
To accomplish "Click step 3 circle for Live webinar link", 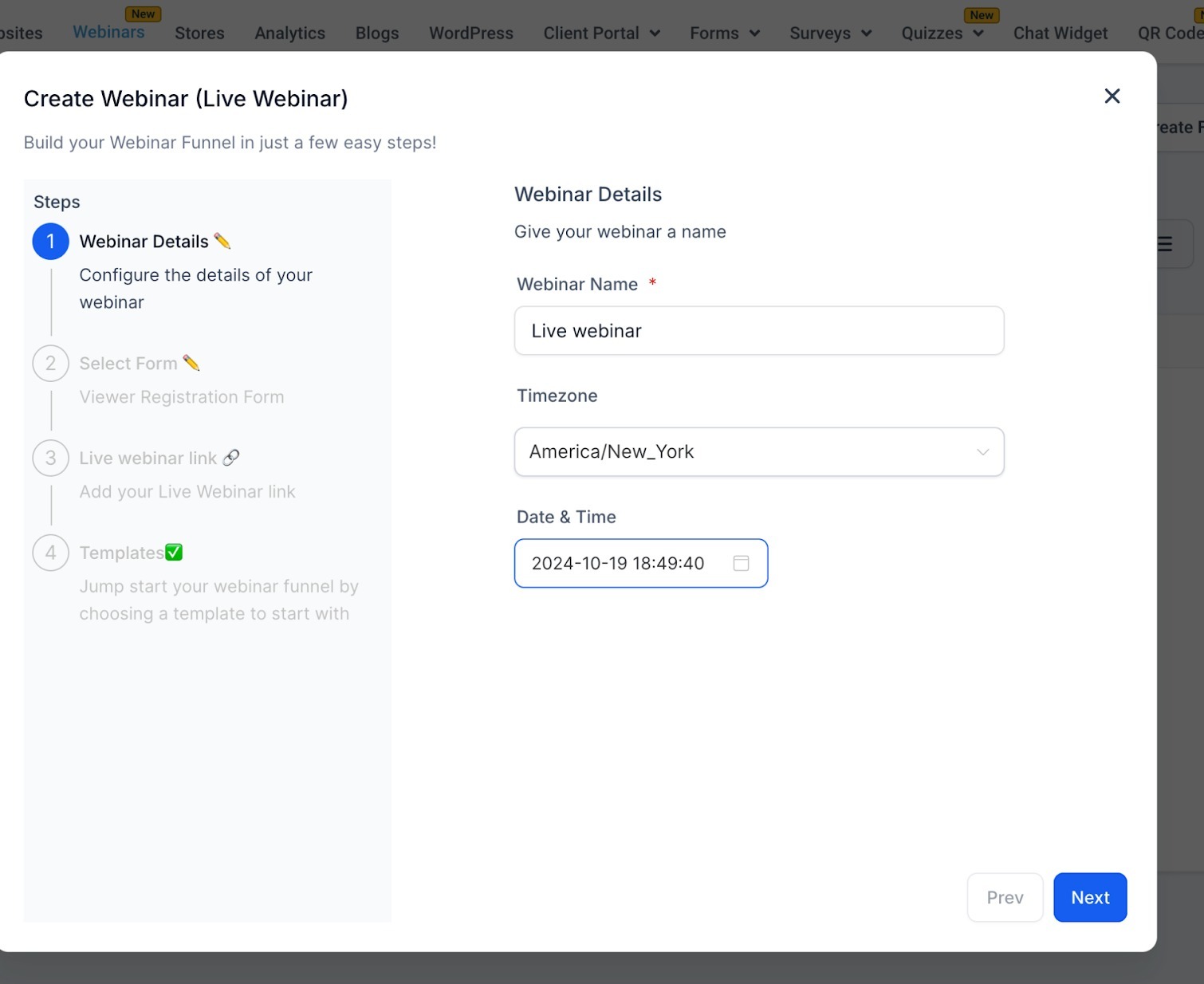I will coord(51,459).
